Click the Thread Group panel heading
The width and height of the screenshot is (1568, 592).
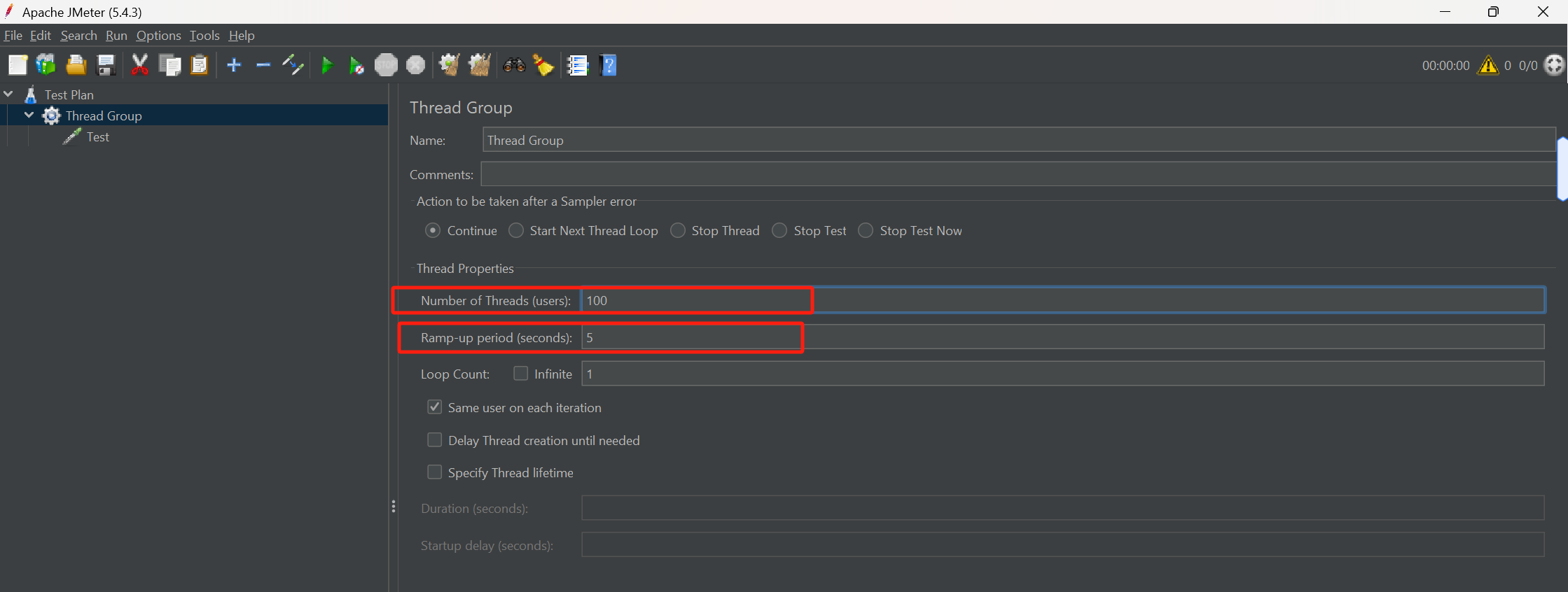point(461,107)
